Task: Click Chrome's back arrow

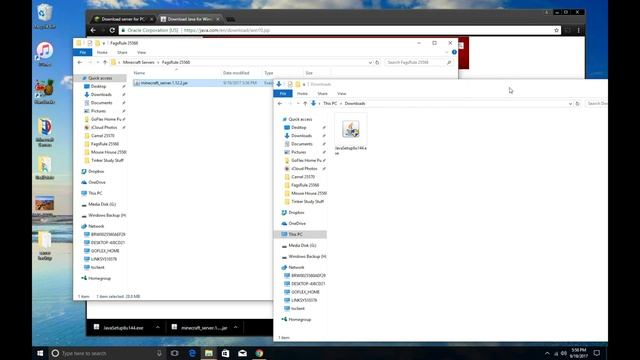Action: pos(93,30)
